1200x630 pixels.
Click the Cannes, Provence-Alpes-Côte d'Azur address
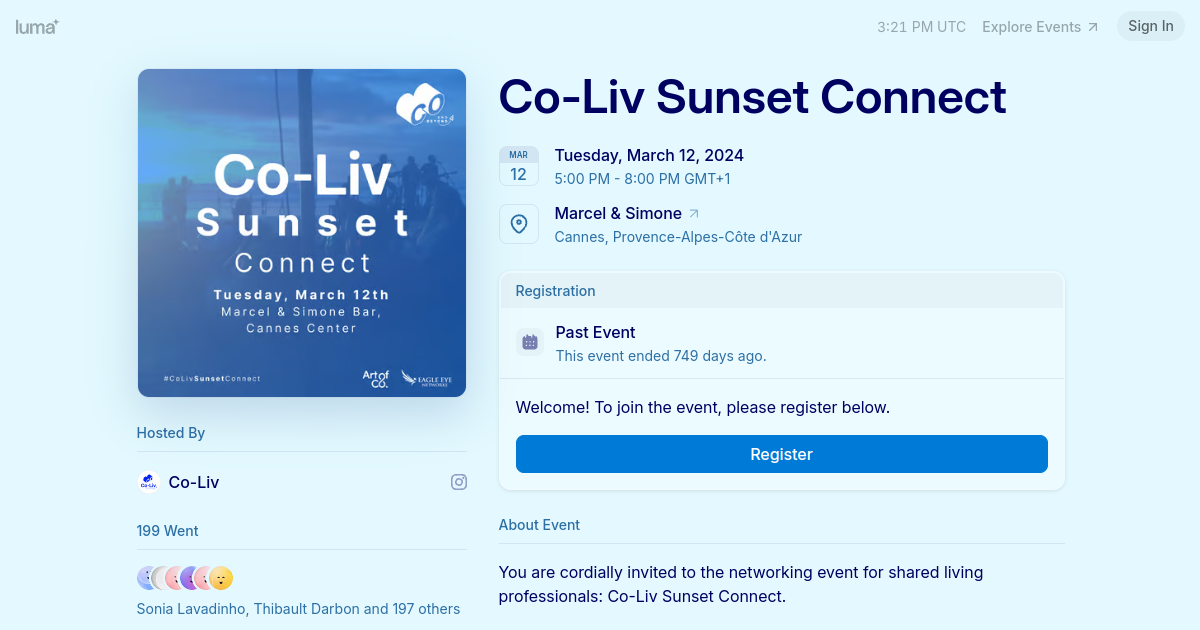click(678, 237)
